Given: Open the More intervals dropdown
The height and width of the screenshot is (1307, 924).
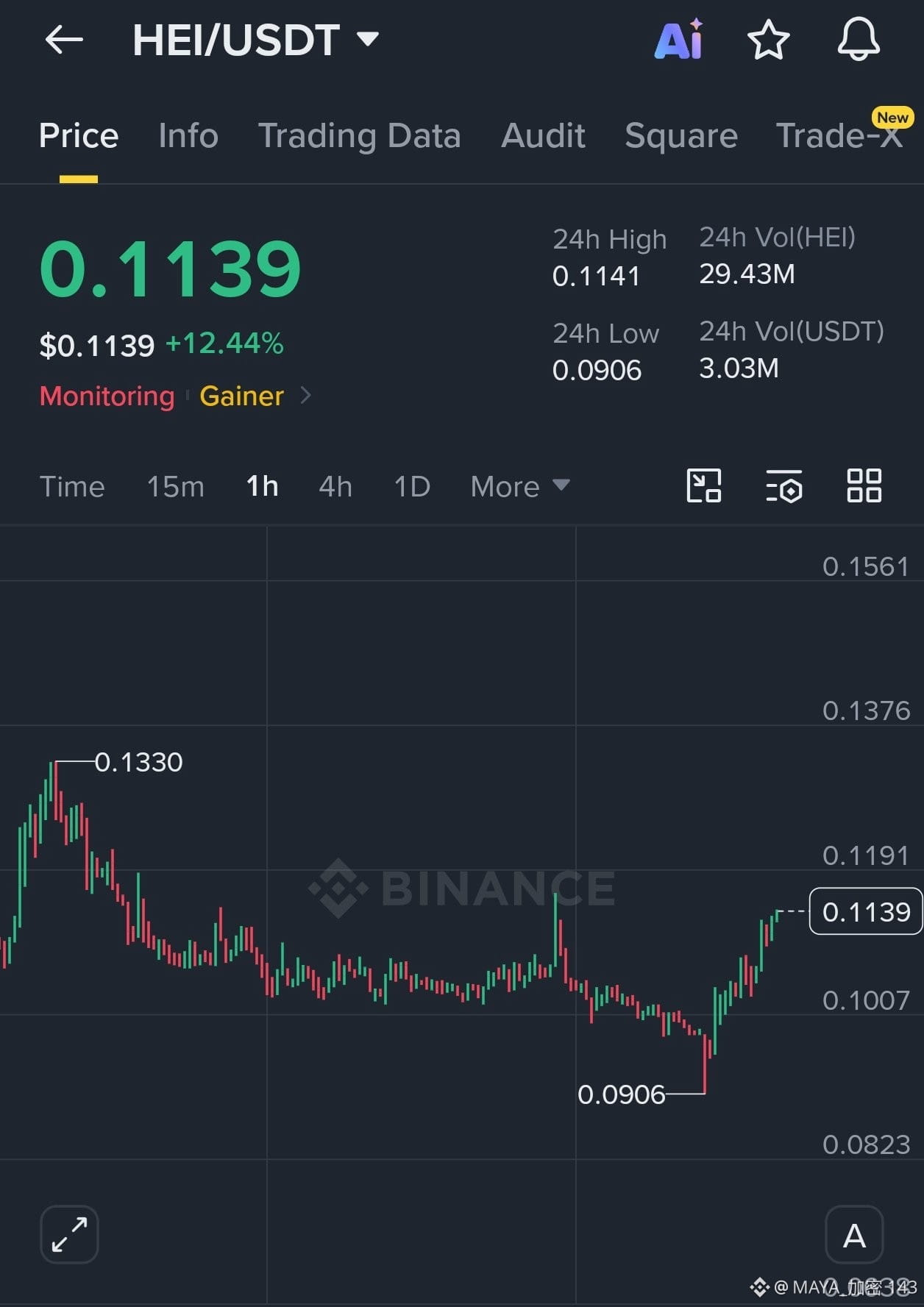Looking at the screenshot, I should click(x=520, y=486).
